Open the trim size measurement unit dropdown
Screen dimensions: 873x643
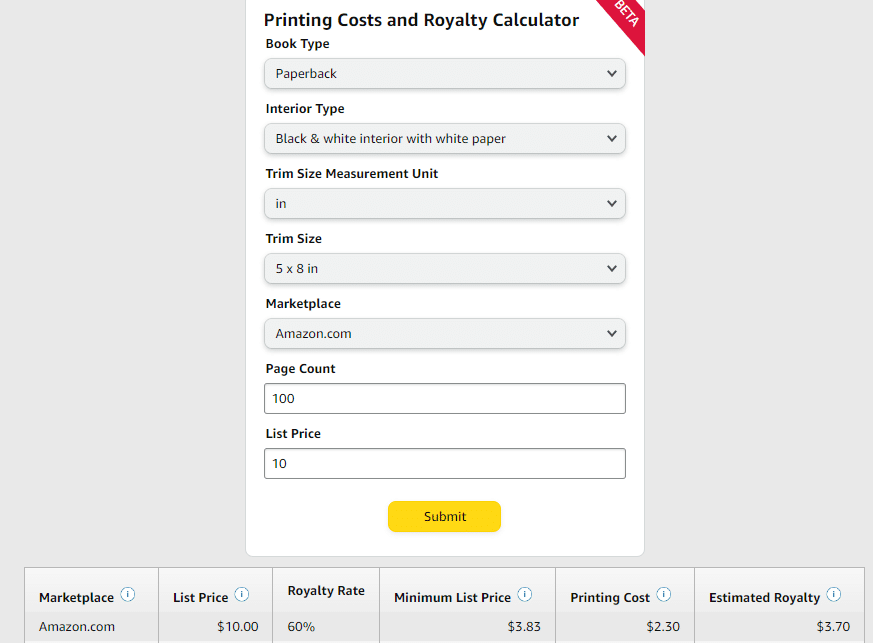click(445, 204)
